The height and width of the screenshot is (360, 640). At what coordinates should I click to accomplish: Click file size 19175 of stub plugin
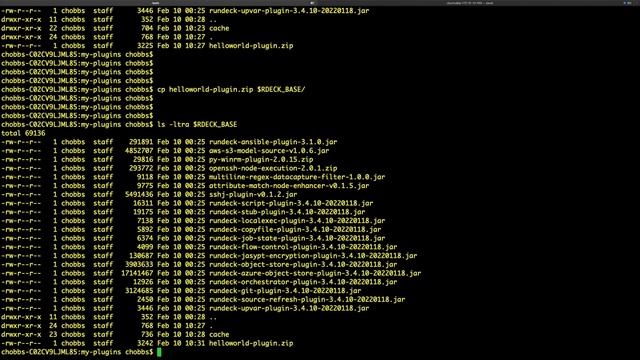click(x=143, y=212)
